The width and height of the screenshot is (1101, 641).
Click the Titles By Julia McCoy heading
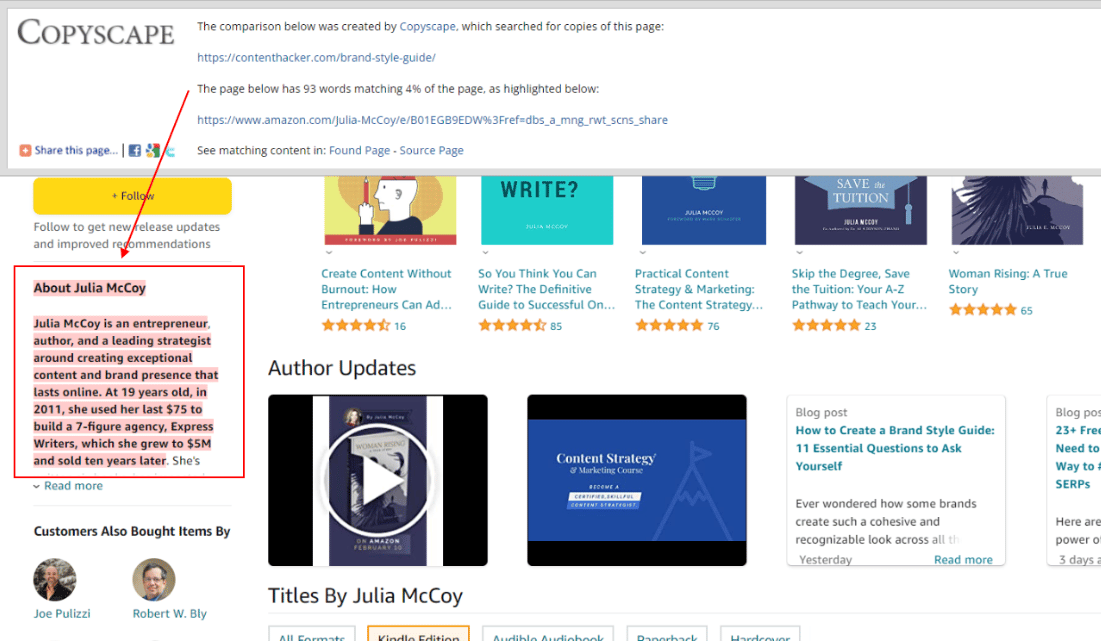365,596
